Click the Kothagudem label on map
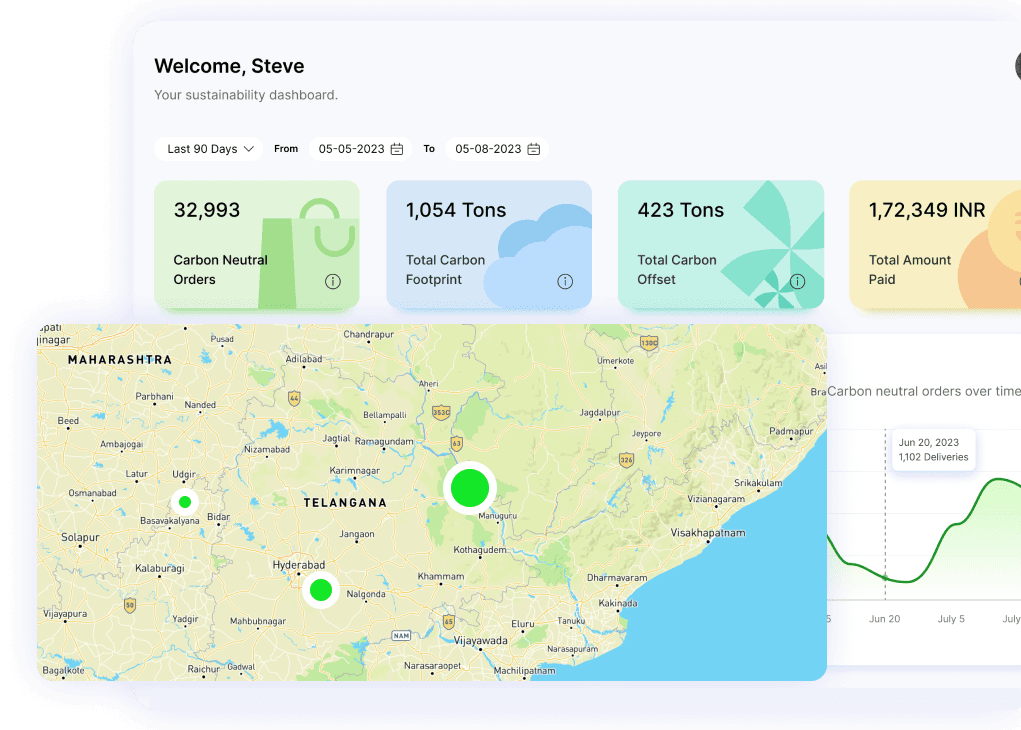This screenshot has height=730, width=1021. point(480,550)
